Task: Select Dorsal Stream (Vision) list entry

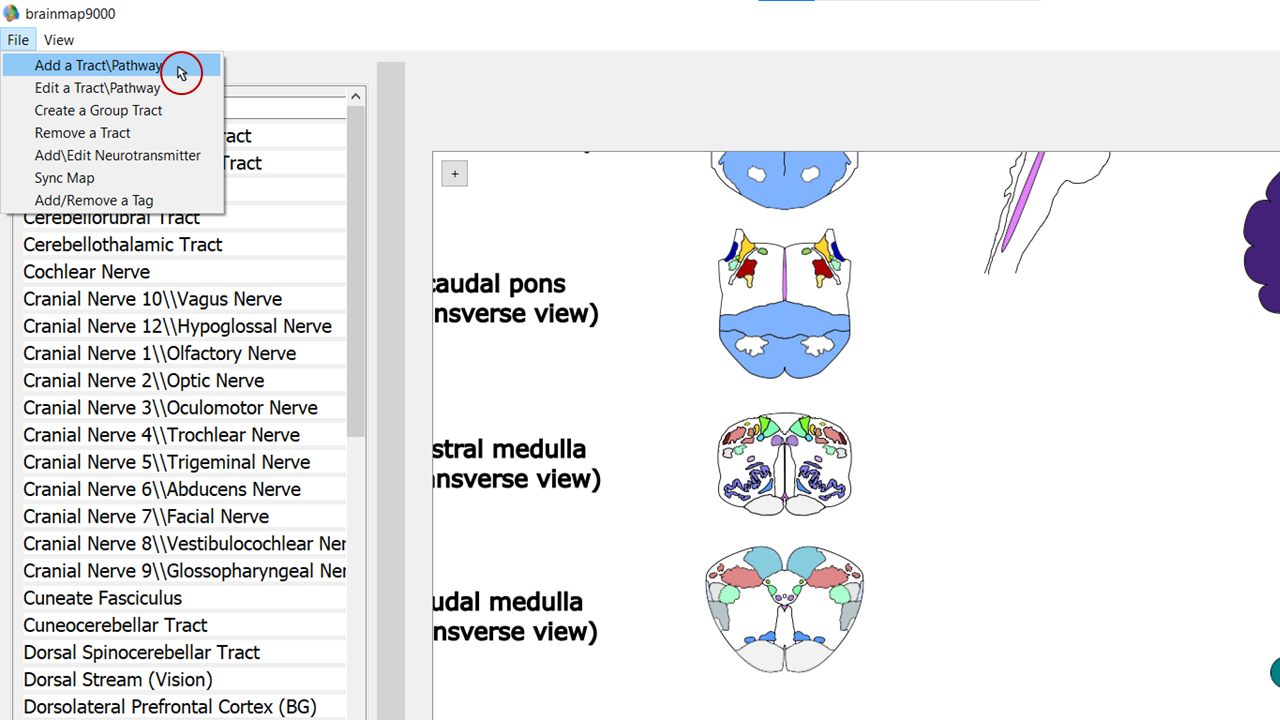Action: tap(118, 680)
